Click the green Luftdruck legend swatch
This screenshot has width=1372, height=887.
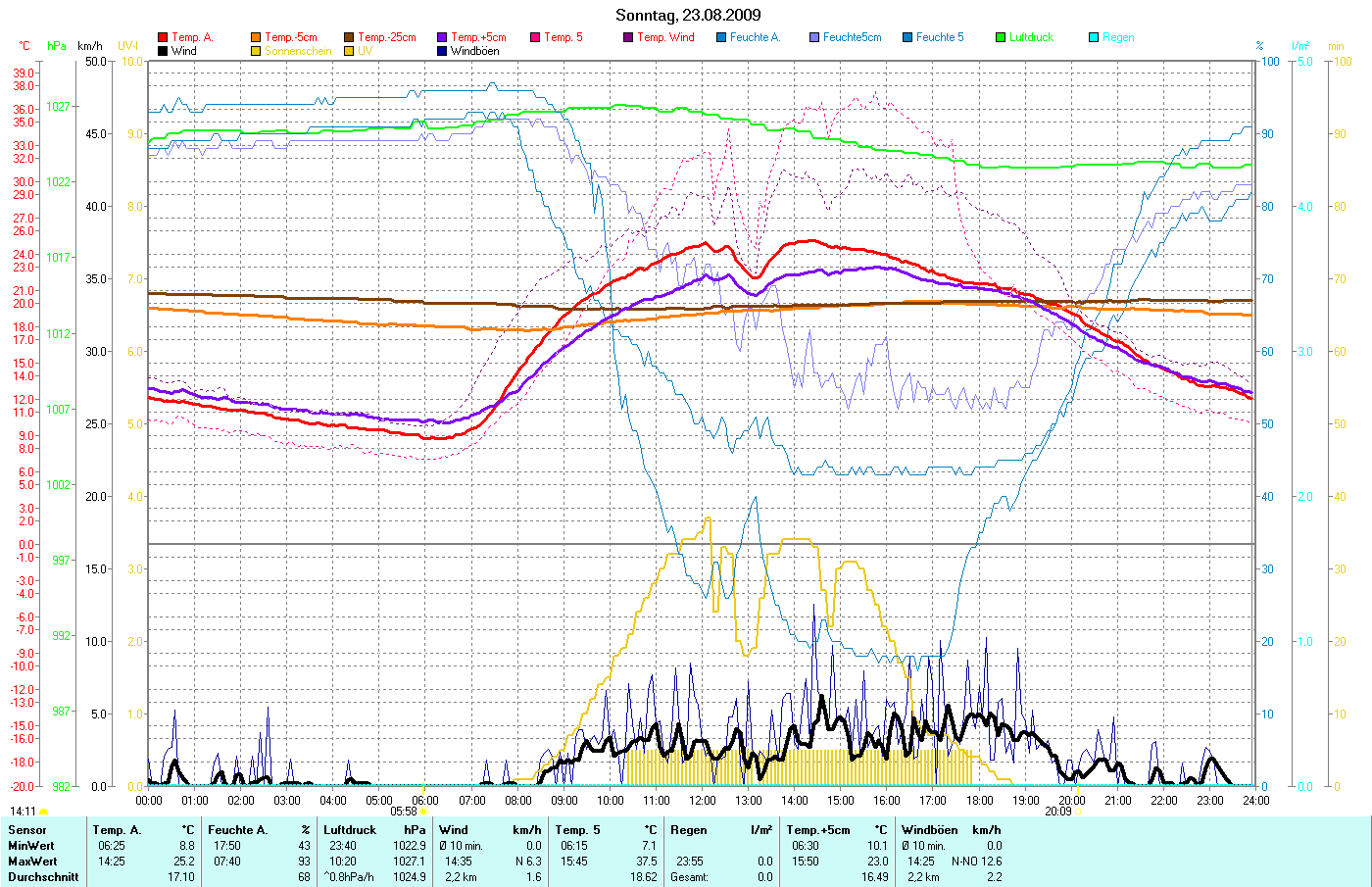[1001, 37]
